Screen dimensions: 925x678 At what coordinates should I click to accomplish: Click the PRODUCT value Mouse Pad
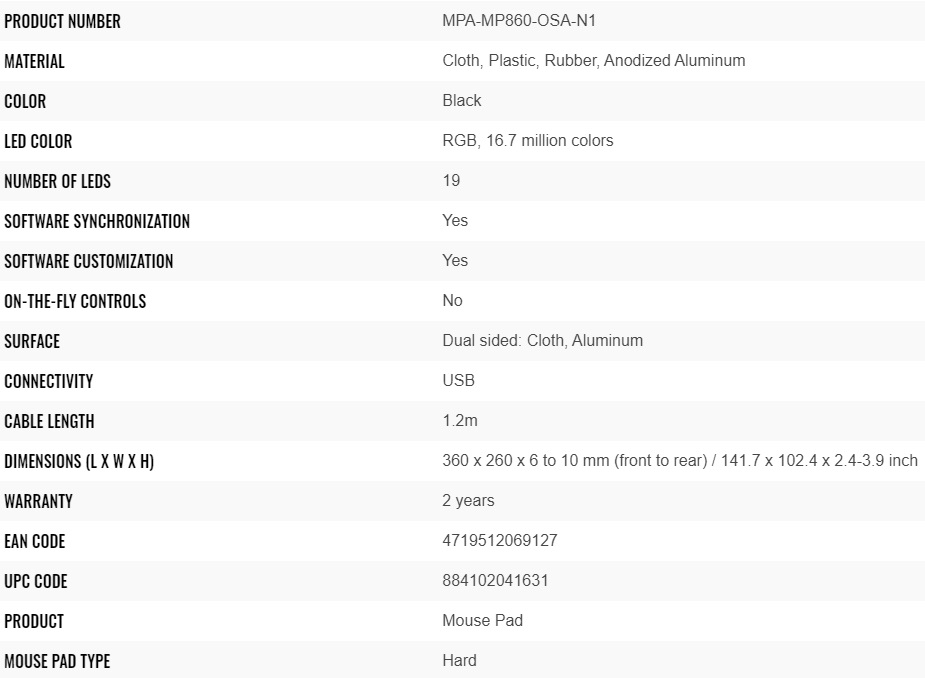(x=482, y=620)
